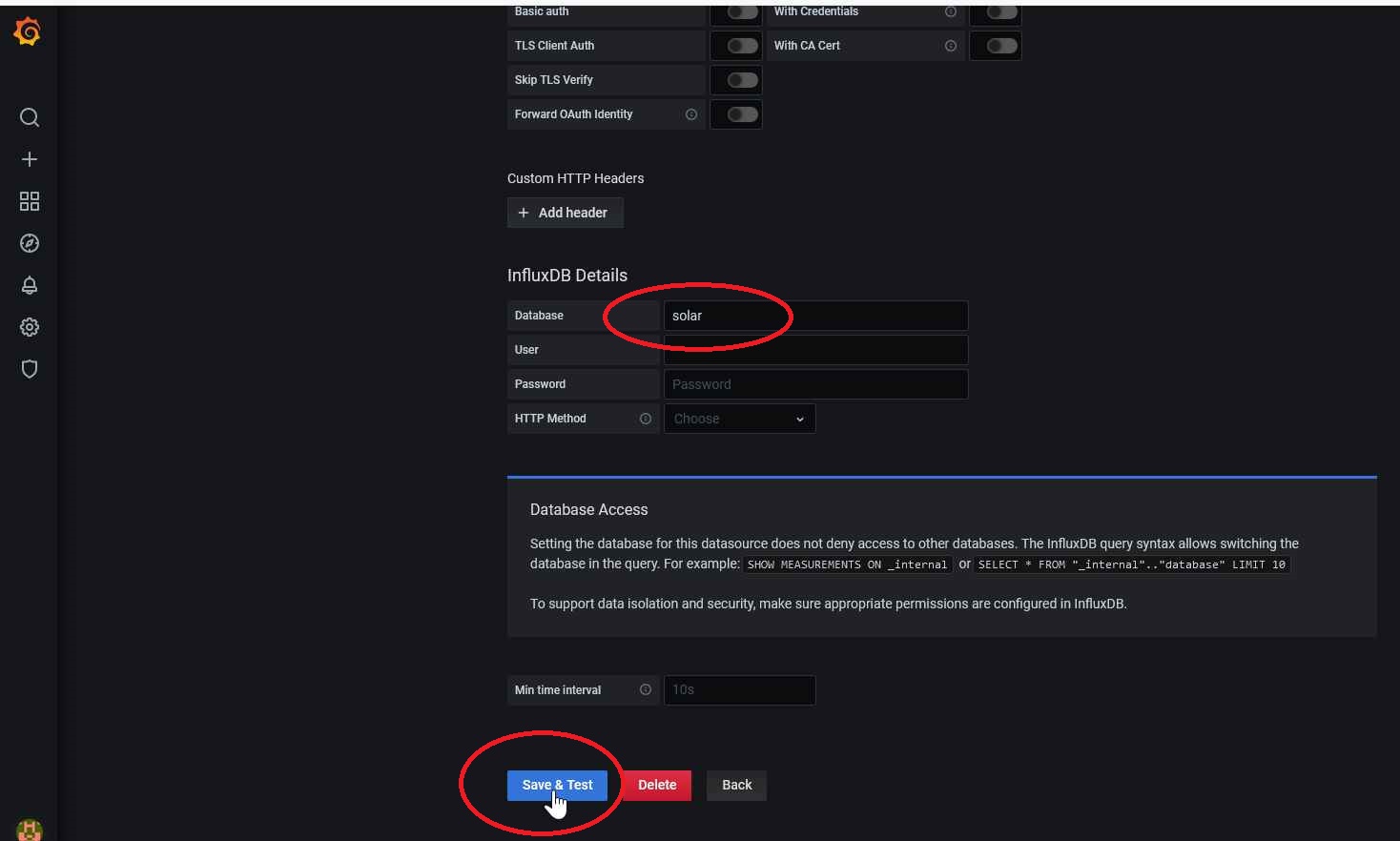The height and width of the screenshot is (841, 1400).
Task: Open the Alerting bell icon
Action: click(30, 285)
